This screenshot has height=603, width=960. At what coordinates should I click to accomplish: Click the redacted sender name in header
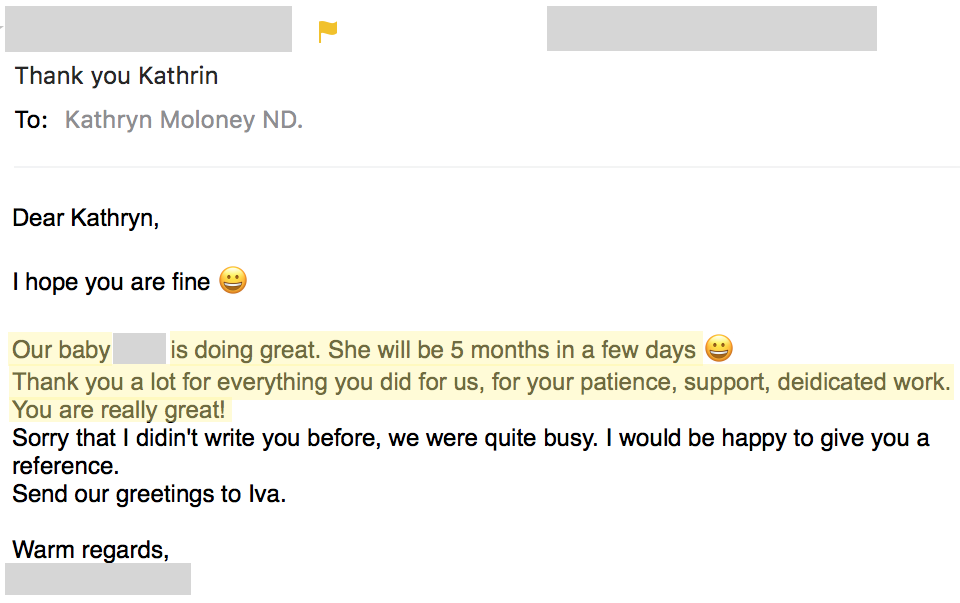(148, 29)
